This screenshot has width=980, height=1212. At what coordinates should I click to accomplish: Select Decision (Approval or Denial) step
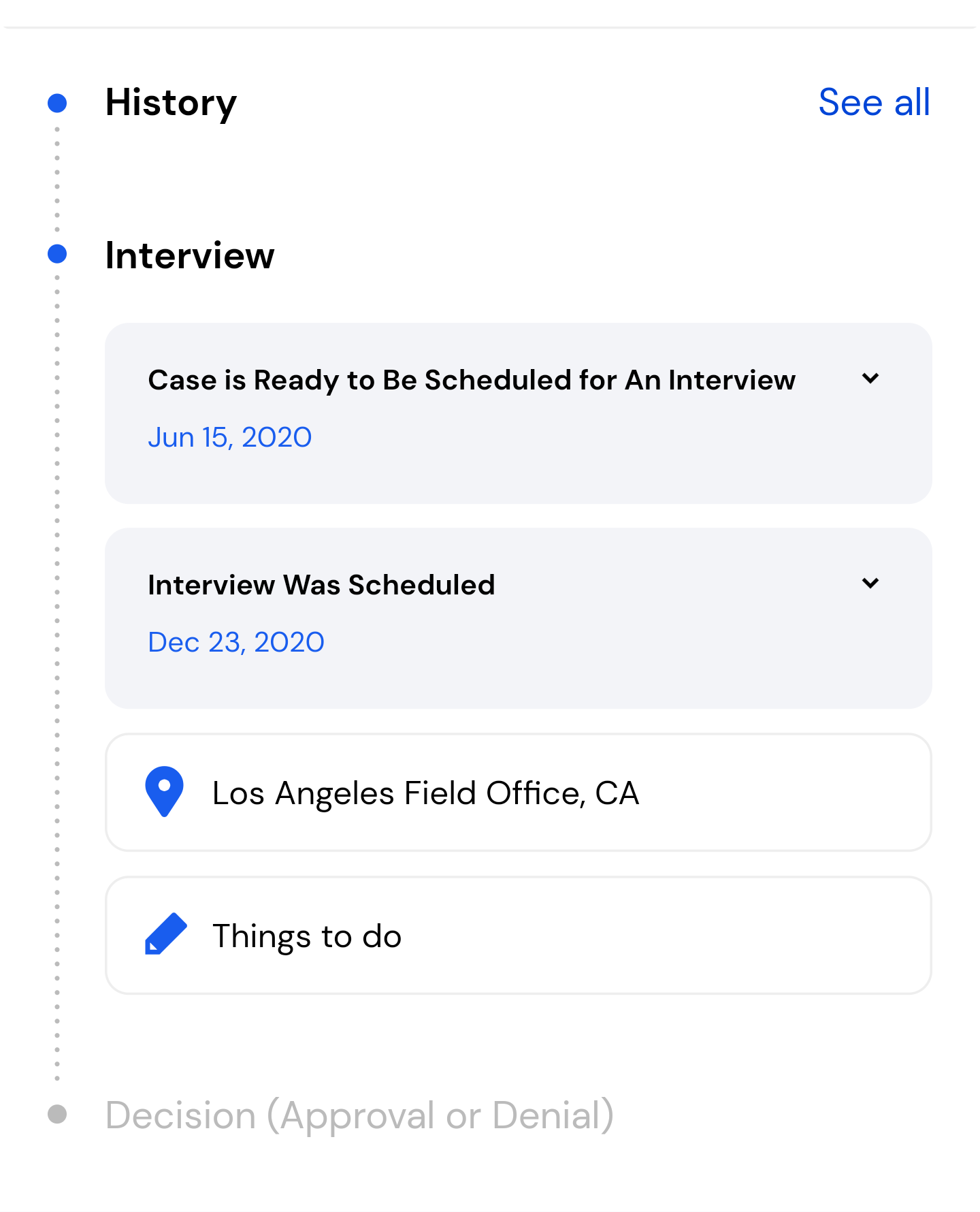pyautogui.click(x=360, y=1116)
